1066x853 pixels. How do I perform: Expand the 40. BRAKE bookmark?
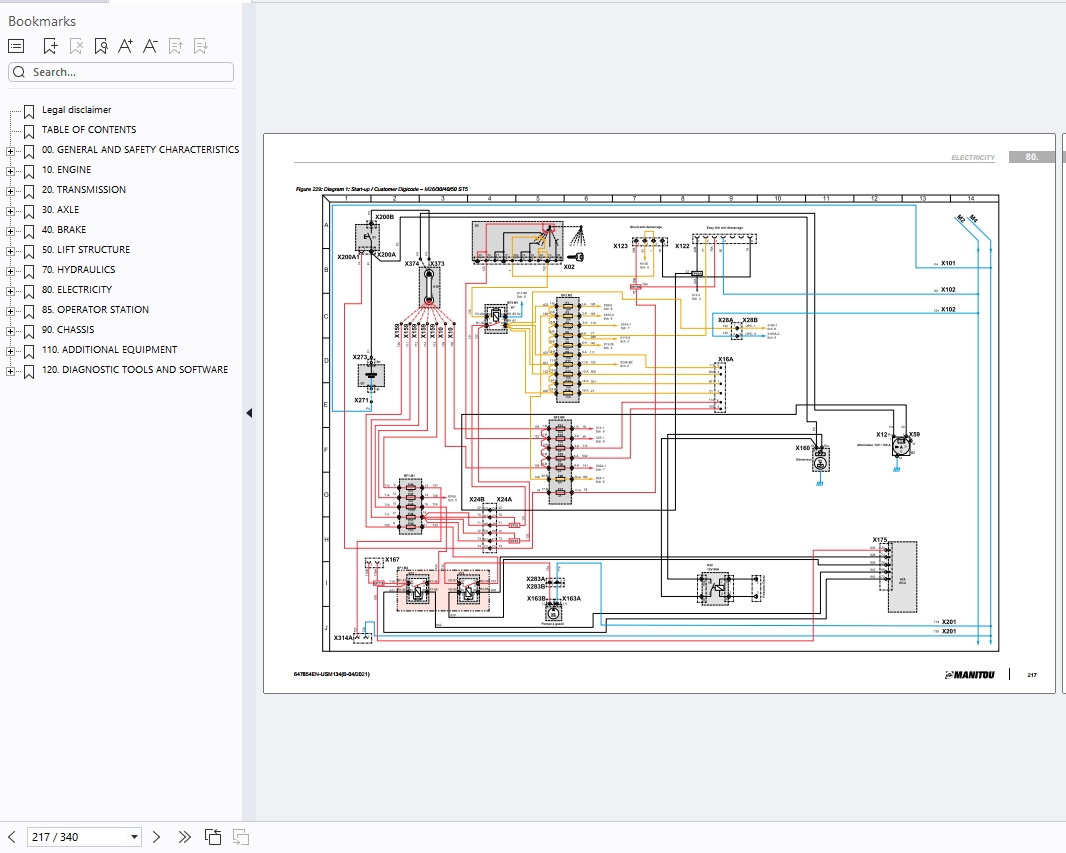pos(10,231)
